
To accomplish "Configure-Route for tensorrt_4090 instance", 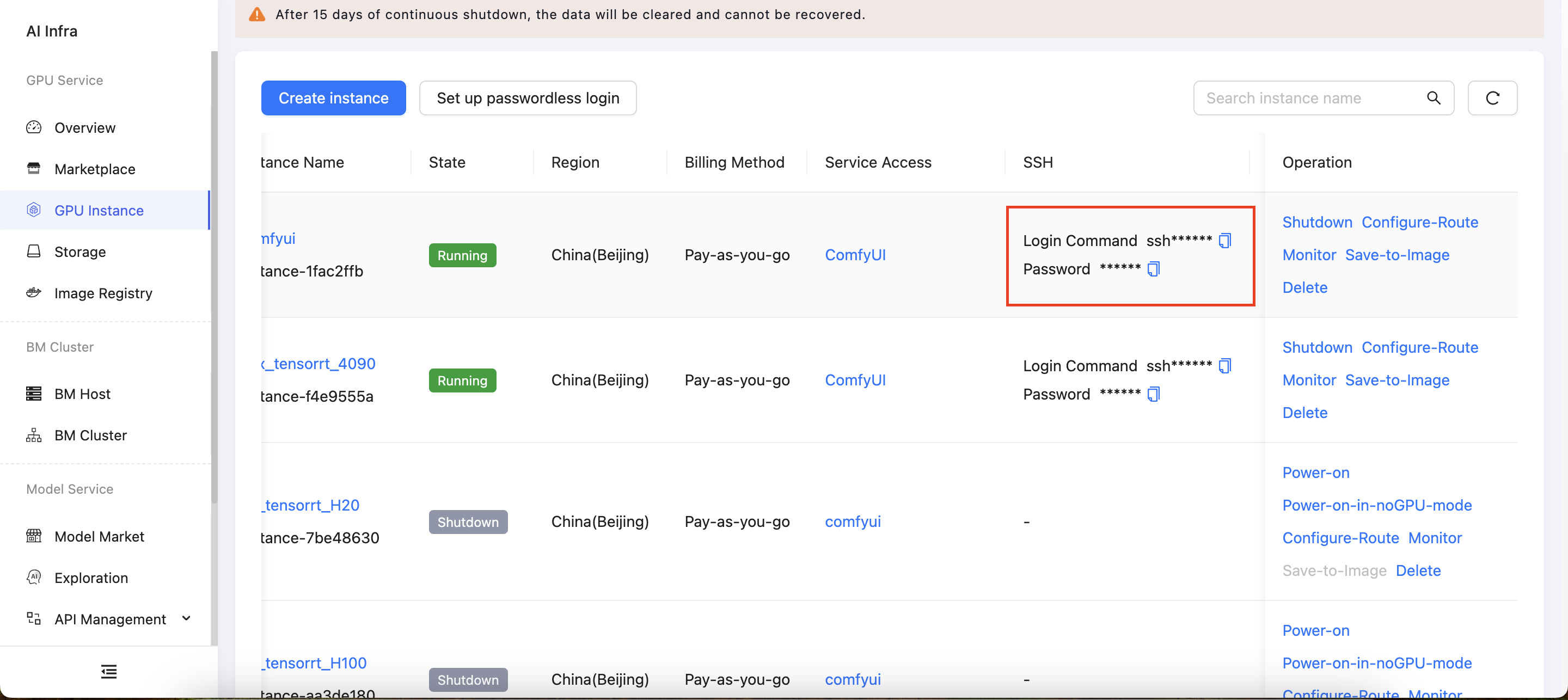I will (1419, 348).
